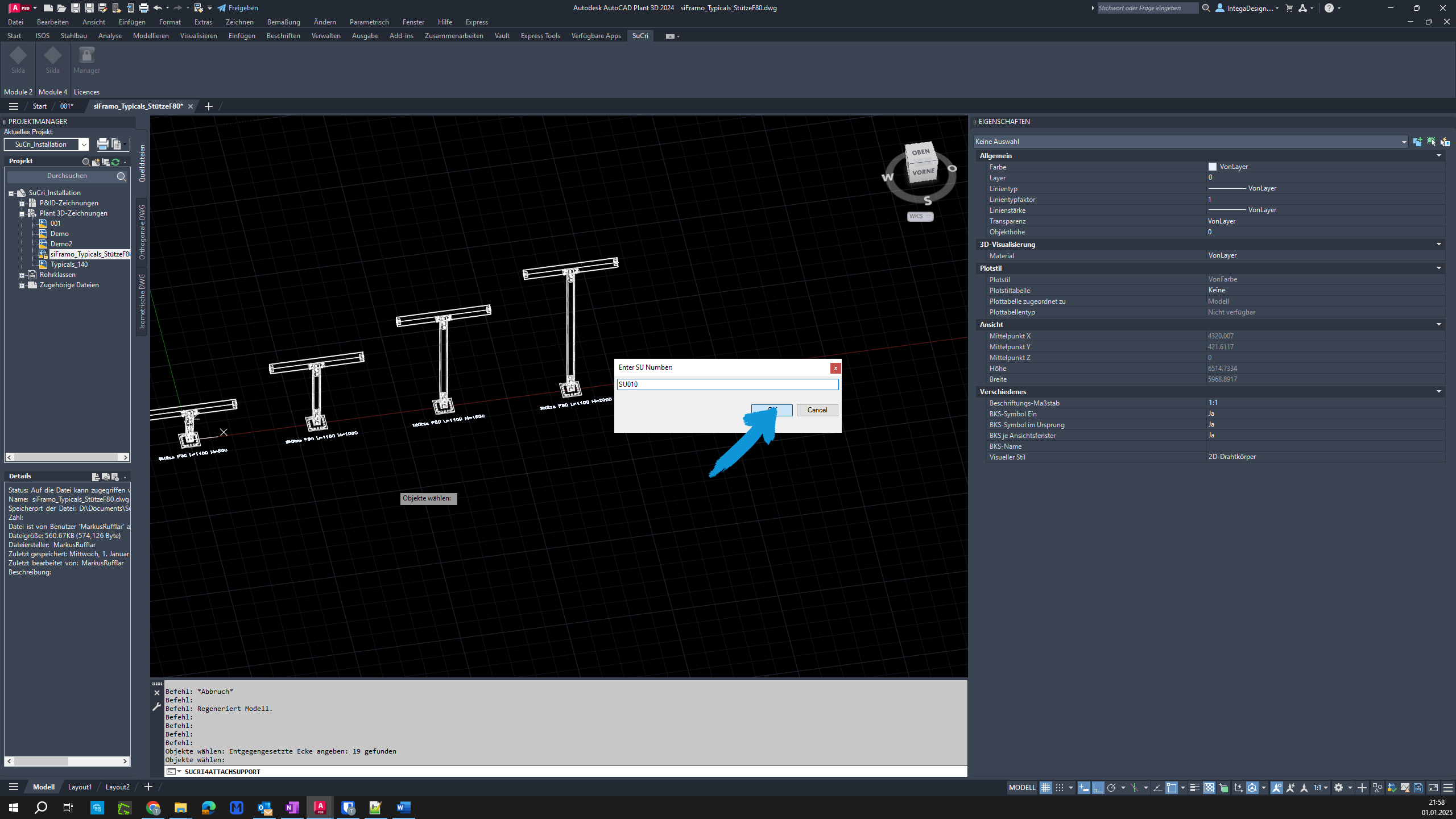Viewport: 1456px width, 819px height.
Task: Open the Sikla Module 4 tool
Action: (53, 60)
